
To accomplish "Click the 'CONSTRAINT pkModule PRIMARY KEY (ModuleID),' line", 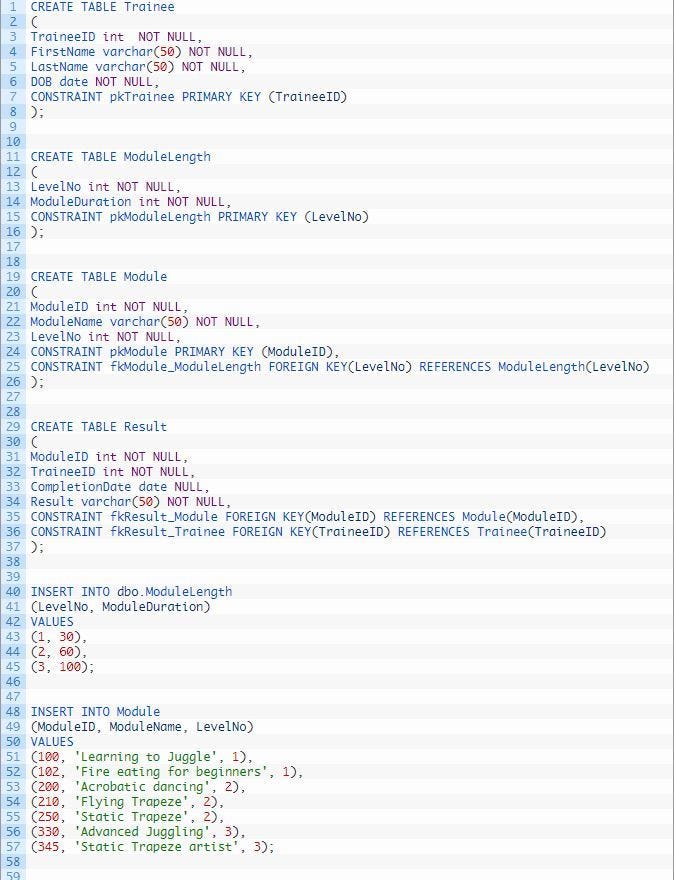I will (185, 352).
